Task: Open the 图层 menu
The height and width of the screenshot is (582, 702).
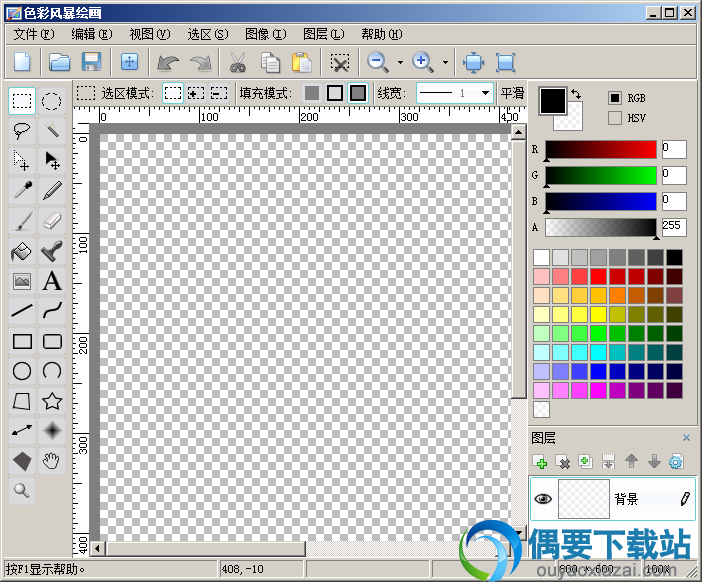Action: (x=324, y=34)
